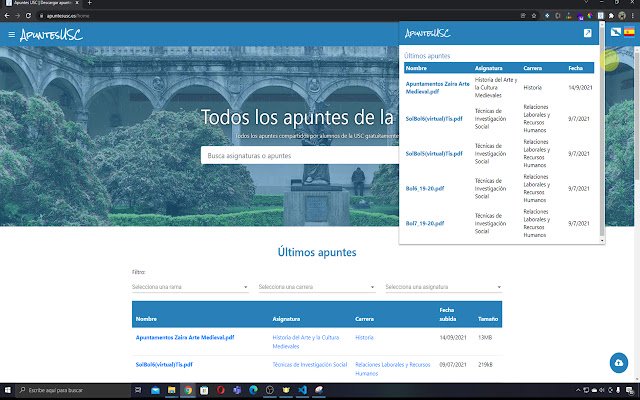Click the 'Busca asignaturas o apuntes' search field
The height and width of the screenshot is (400, 640).
pos(300,156)
